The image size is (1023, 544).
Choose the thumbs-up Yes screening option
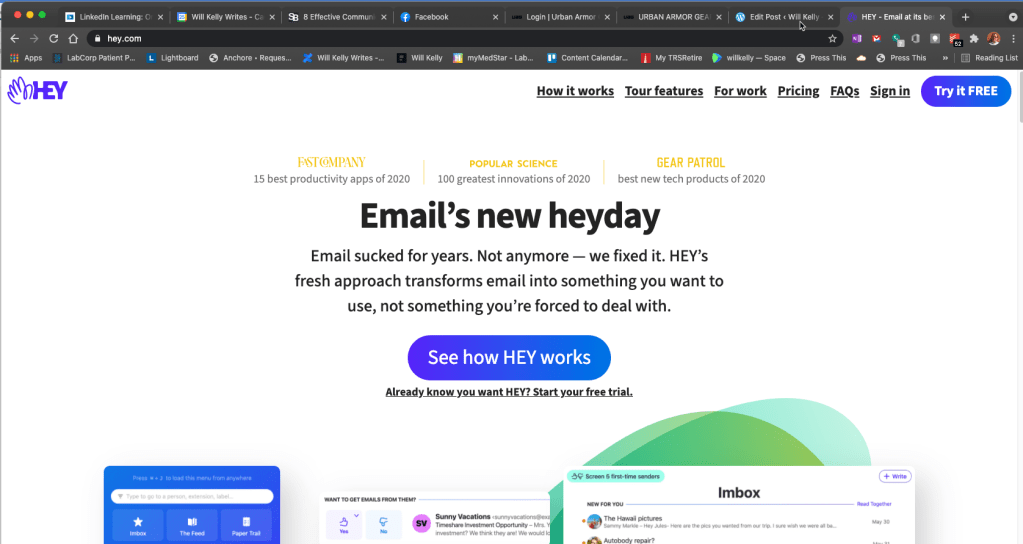[x=343, y=523]
